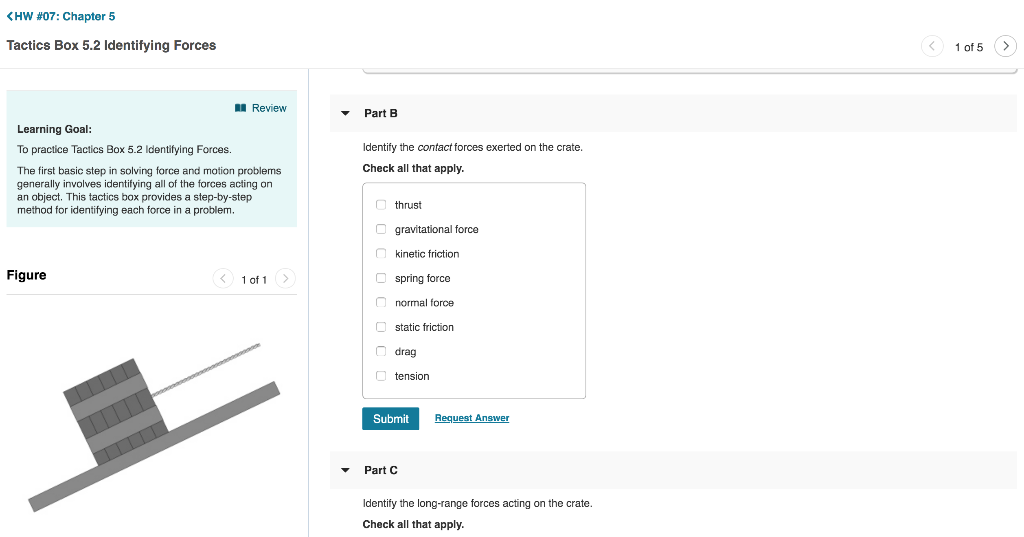Show previous figure arrow

pyautogui.click(x=223, y=279)
